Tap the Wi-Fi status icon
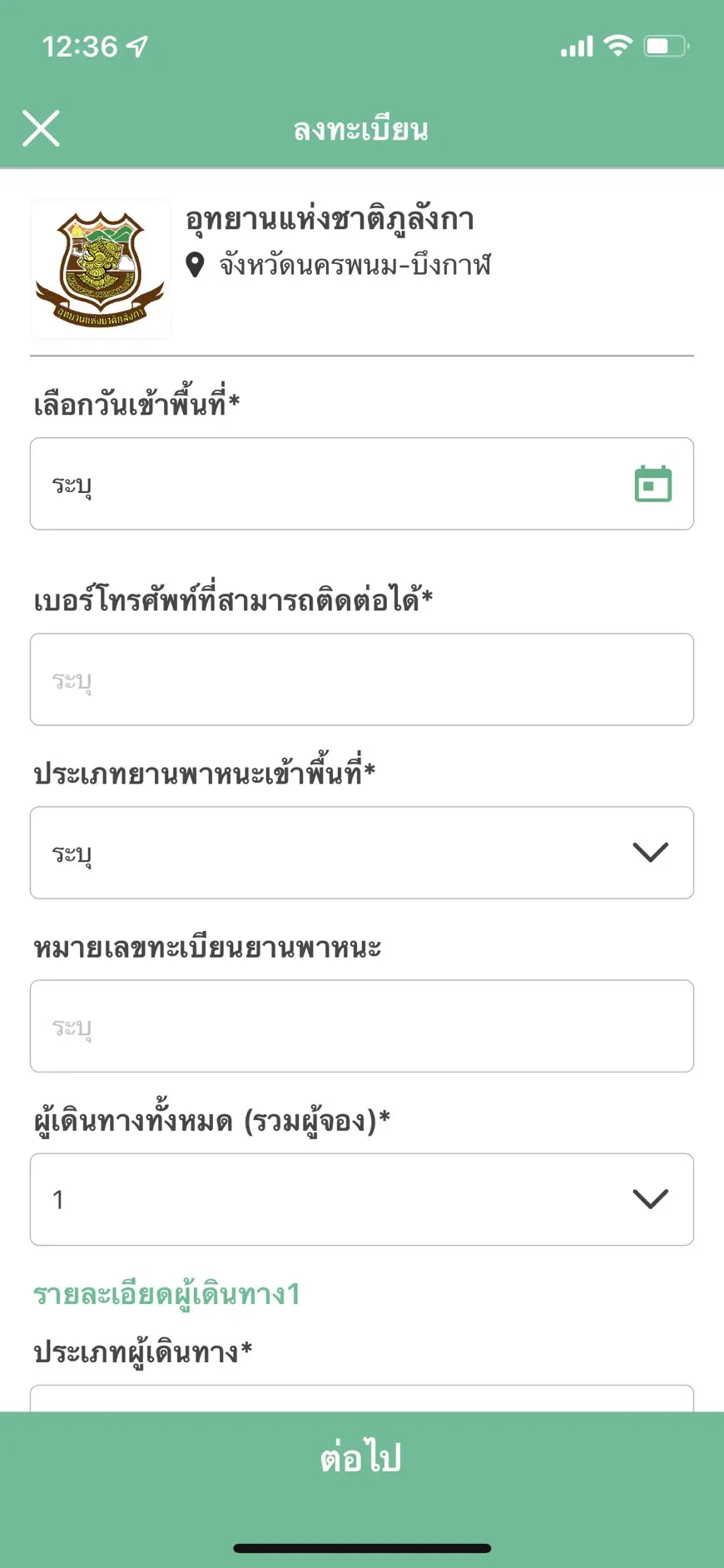 click(x=617, y=46)
